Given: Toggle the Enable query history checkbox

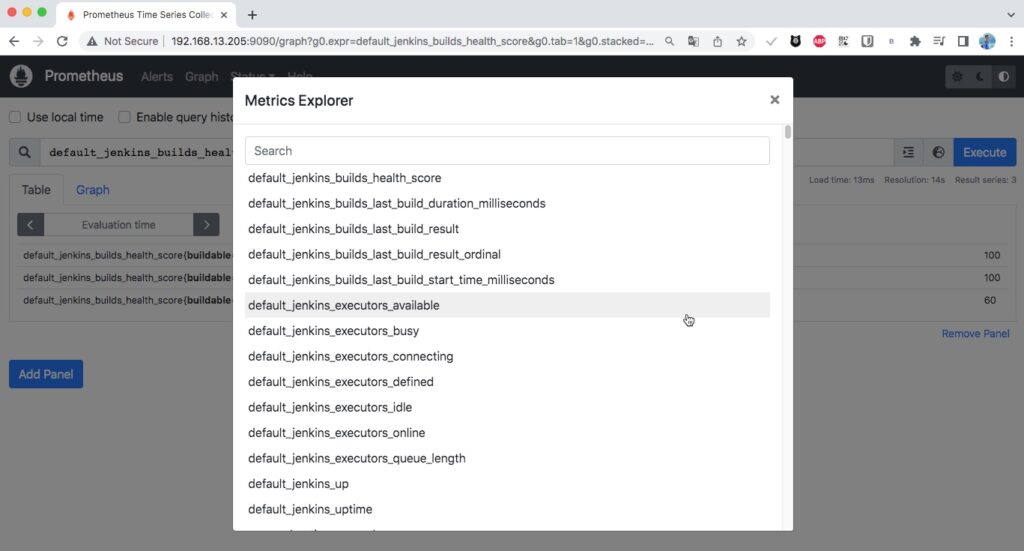Looking at the screenshot, I should (124, 117).
